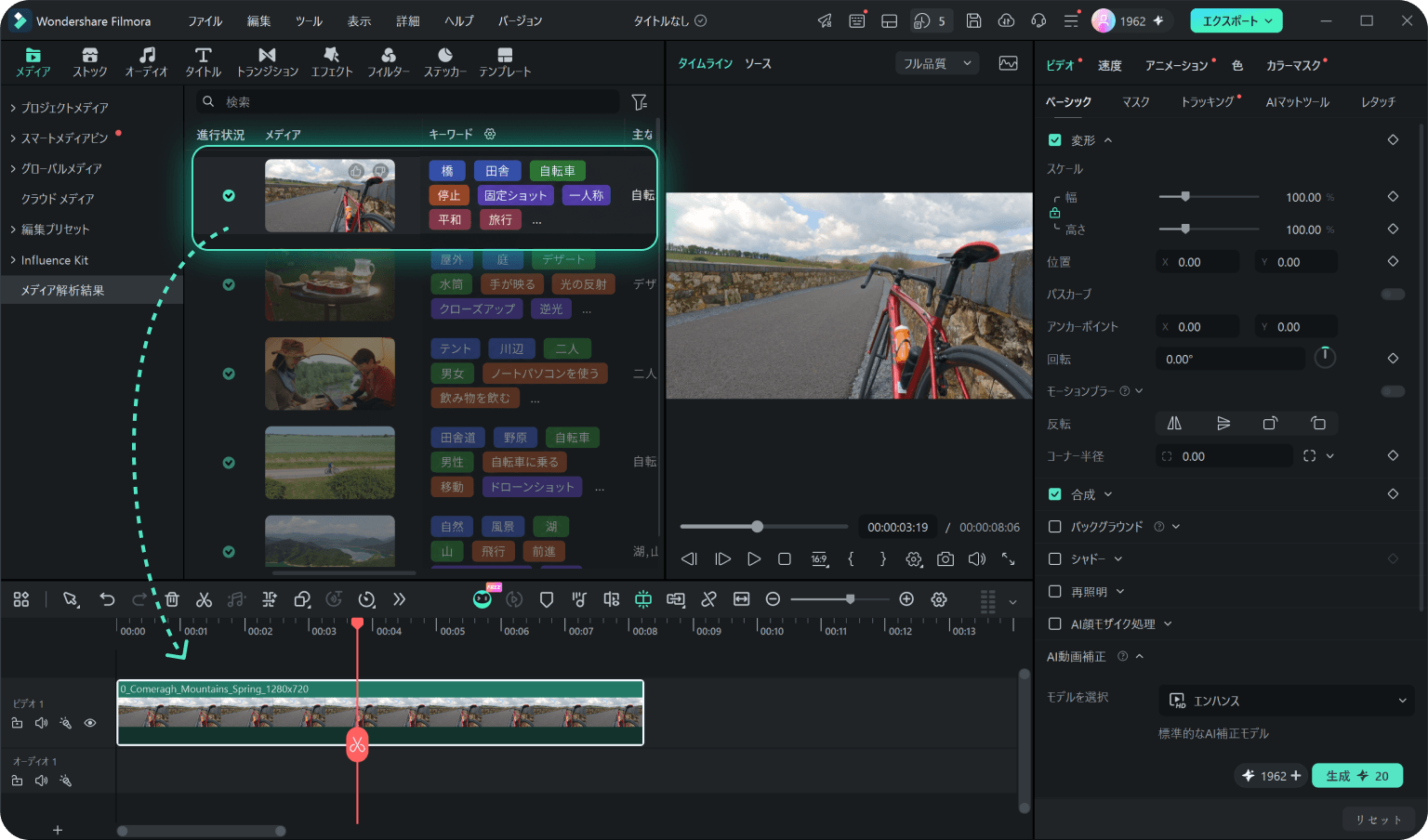Open the ツール menu
Viewport: 1428px width, 840px height.
pyautogui.click(x=309, y=21)
